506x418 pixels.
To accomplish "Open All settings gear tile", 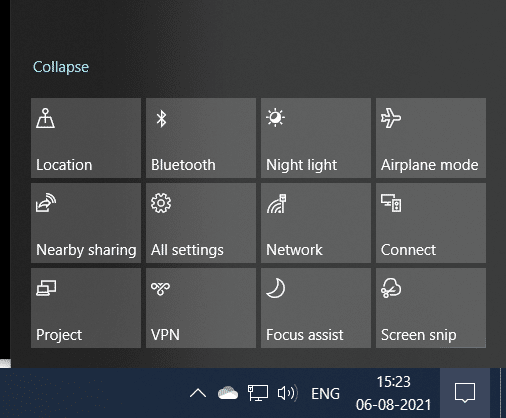I will click(x=201, y=223).
